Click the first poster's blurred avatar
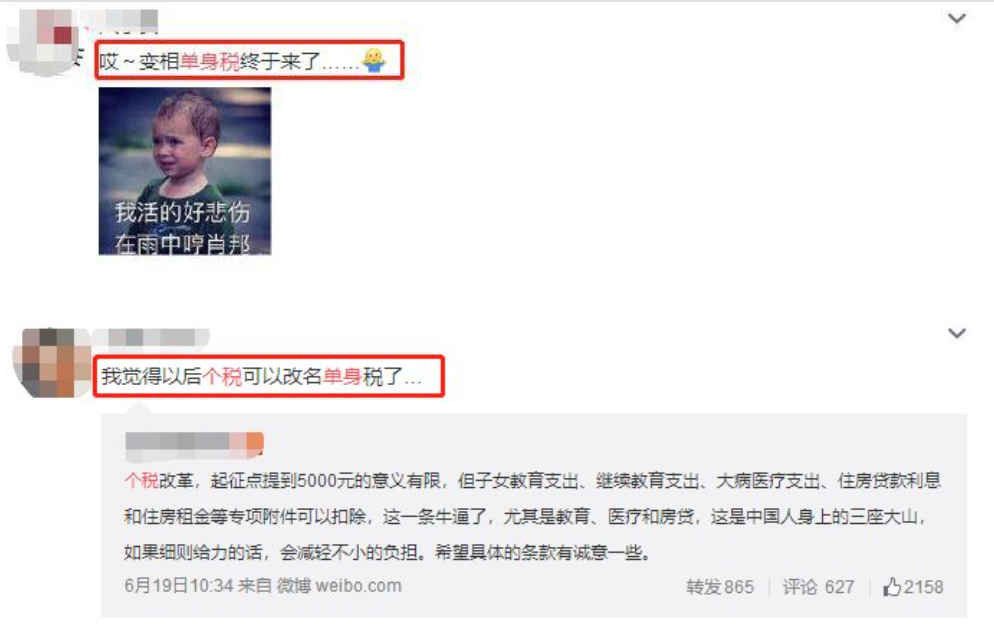994x624 pixels. (x=43, y=40)
